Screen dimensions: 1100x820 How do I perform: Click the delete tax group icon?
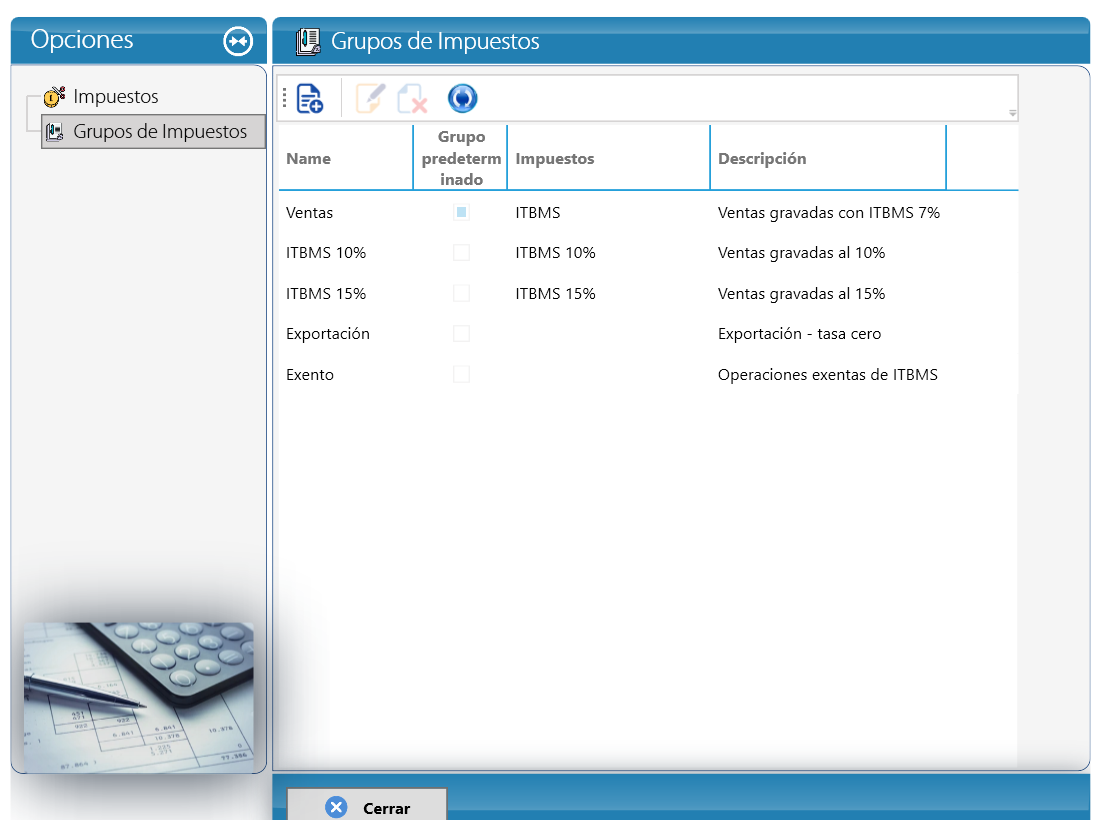click(x=412, y=98)
